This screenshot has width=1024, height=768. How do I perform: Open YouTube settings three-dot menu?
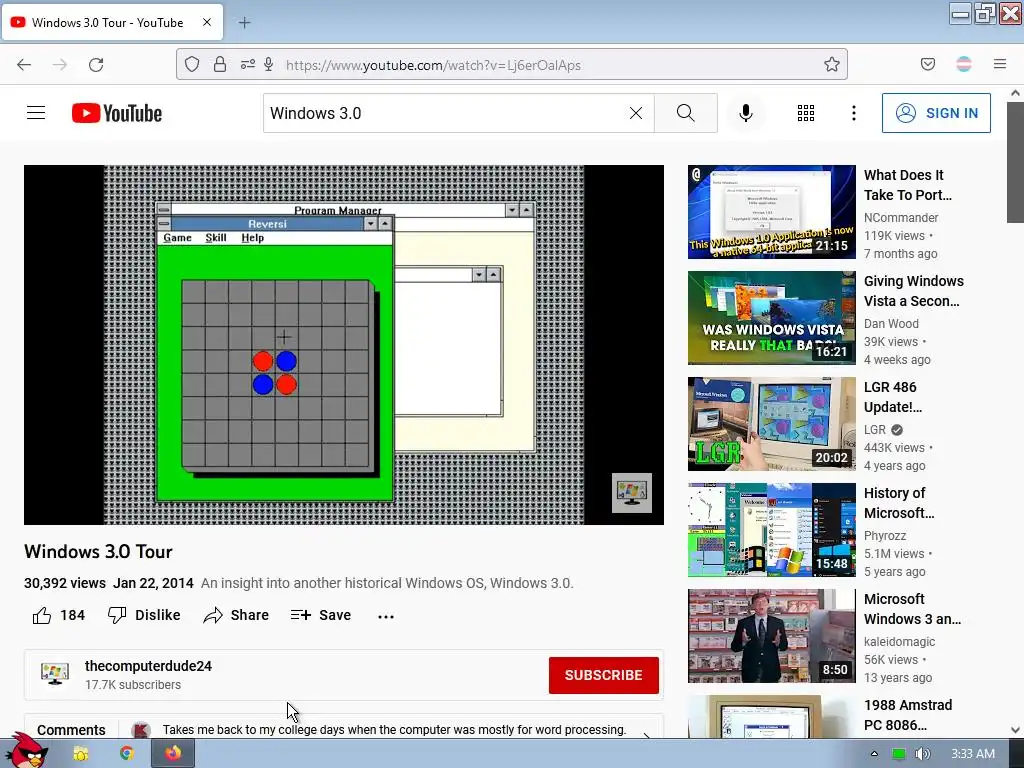854,113
